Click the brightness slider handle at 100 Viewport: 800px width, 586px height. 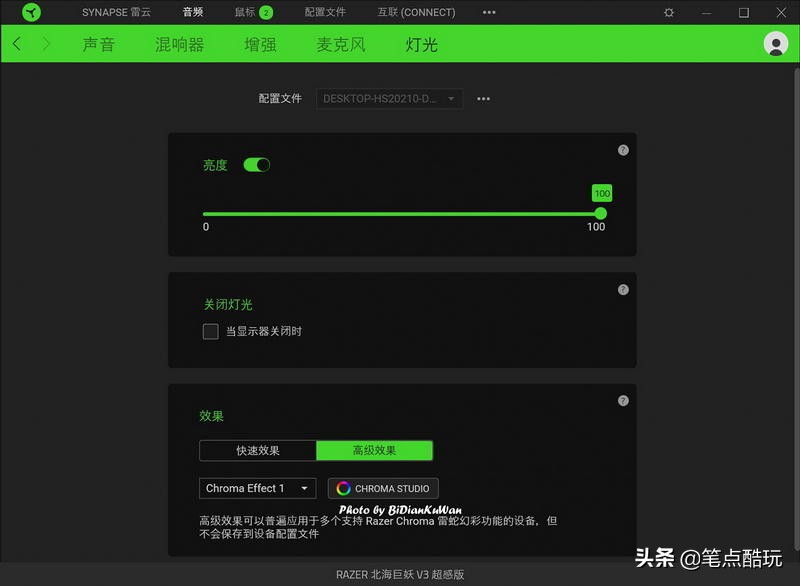click(x=600, y=213)
